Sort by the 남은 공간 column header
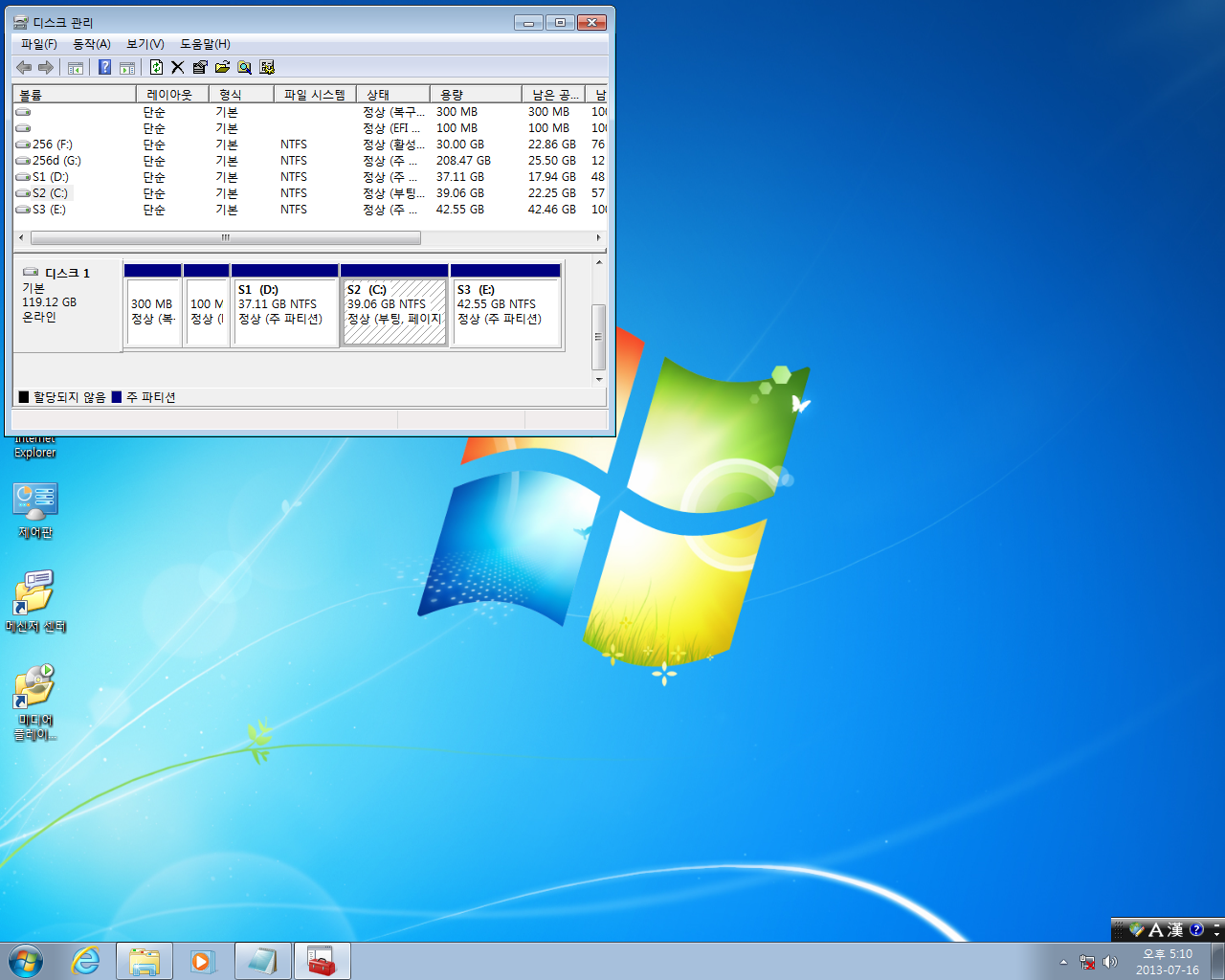The height and width of the screenshot is (980, 1225). click(x=553, y=95)
